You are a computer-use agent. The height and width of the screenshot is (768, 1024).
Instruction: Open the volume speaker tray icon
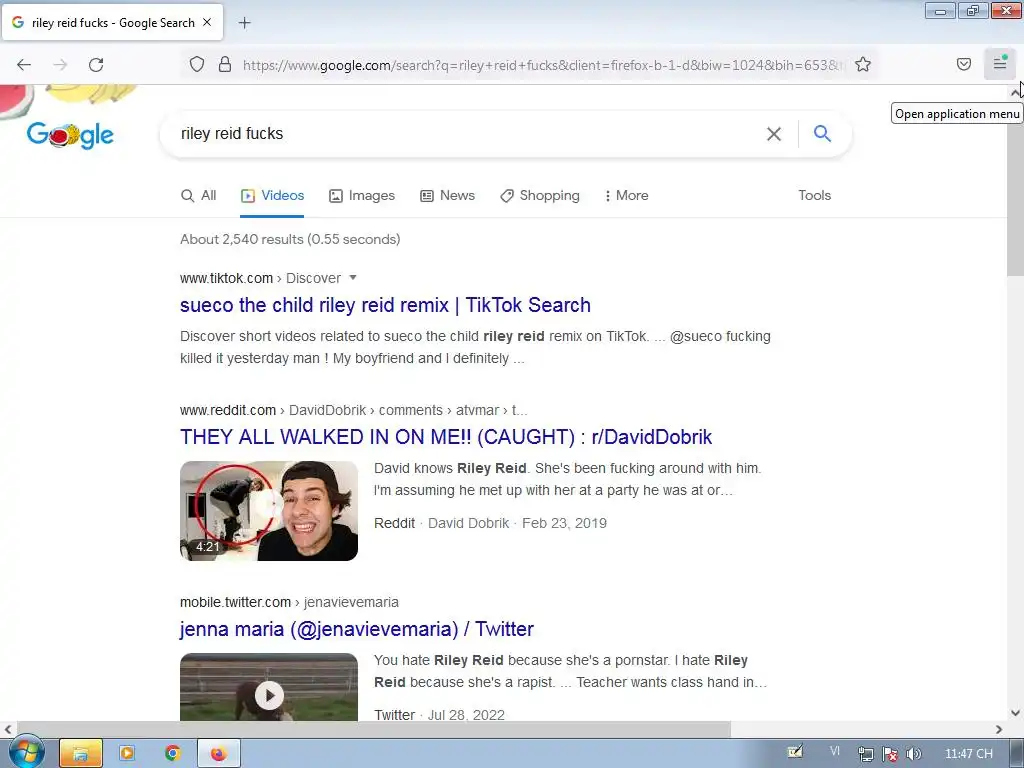pyautogui.click(x=914, y=754)
